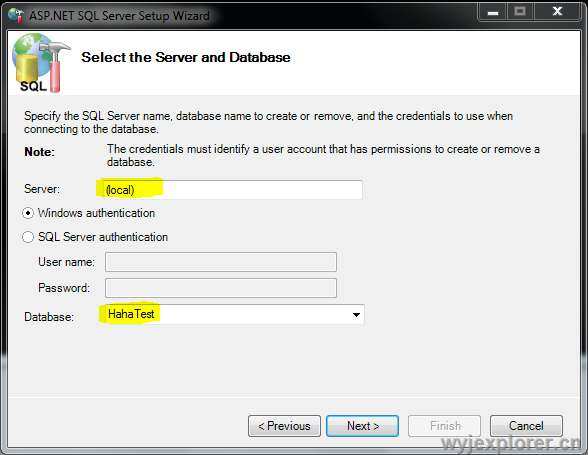588x455 pixels.
Task: Click the SQL Server authentication label text
Action: click(x=103, y=237)
